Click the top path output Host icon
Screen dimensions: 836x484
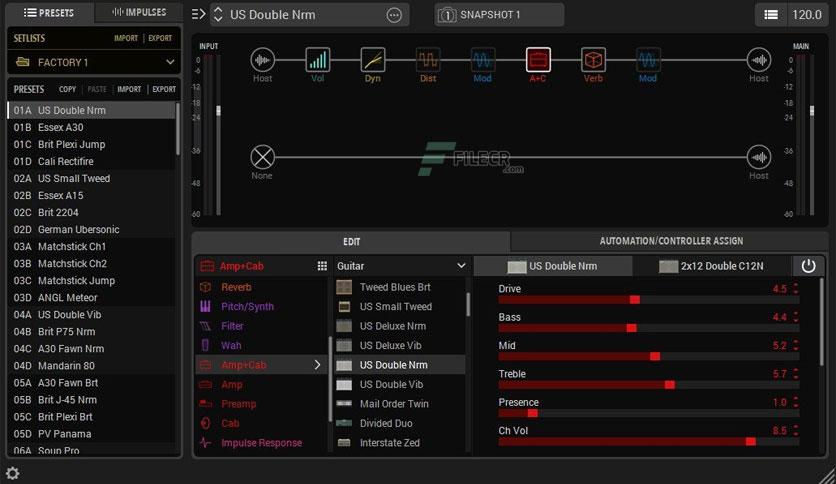point(759,60)
